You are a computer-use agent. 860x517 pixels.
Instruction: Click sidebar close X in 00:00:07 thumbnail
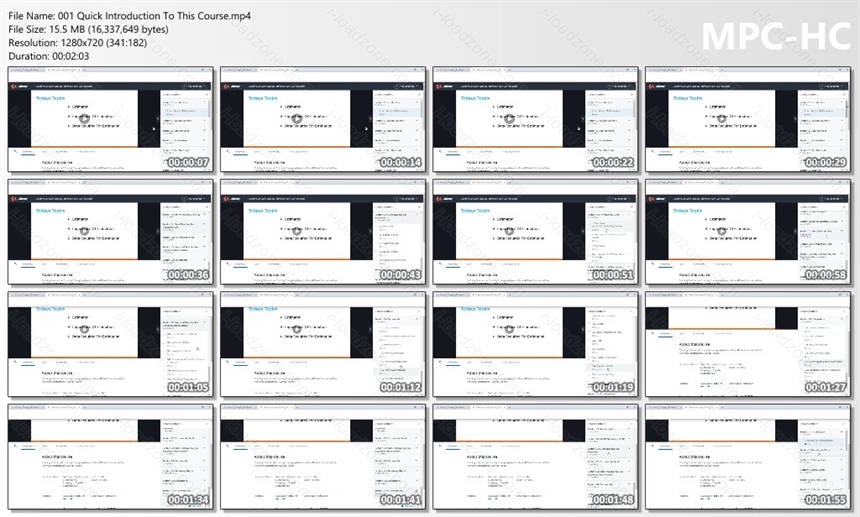(208, 94)
